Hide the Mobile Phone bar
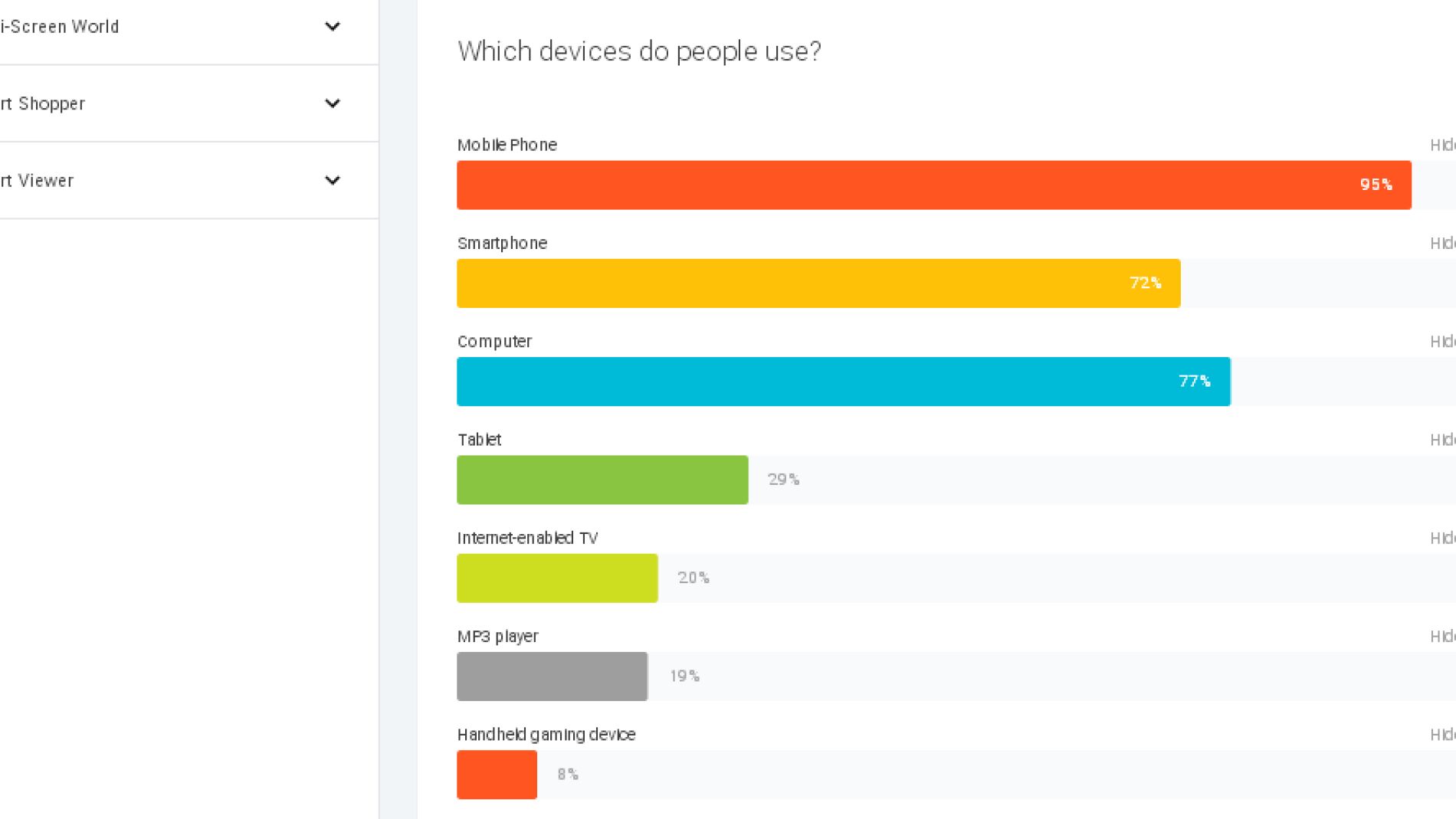The width and height of the screenshot is (1456, 819). [1442, 145]
